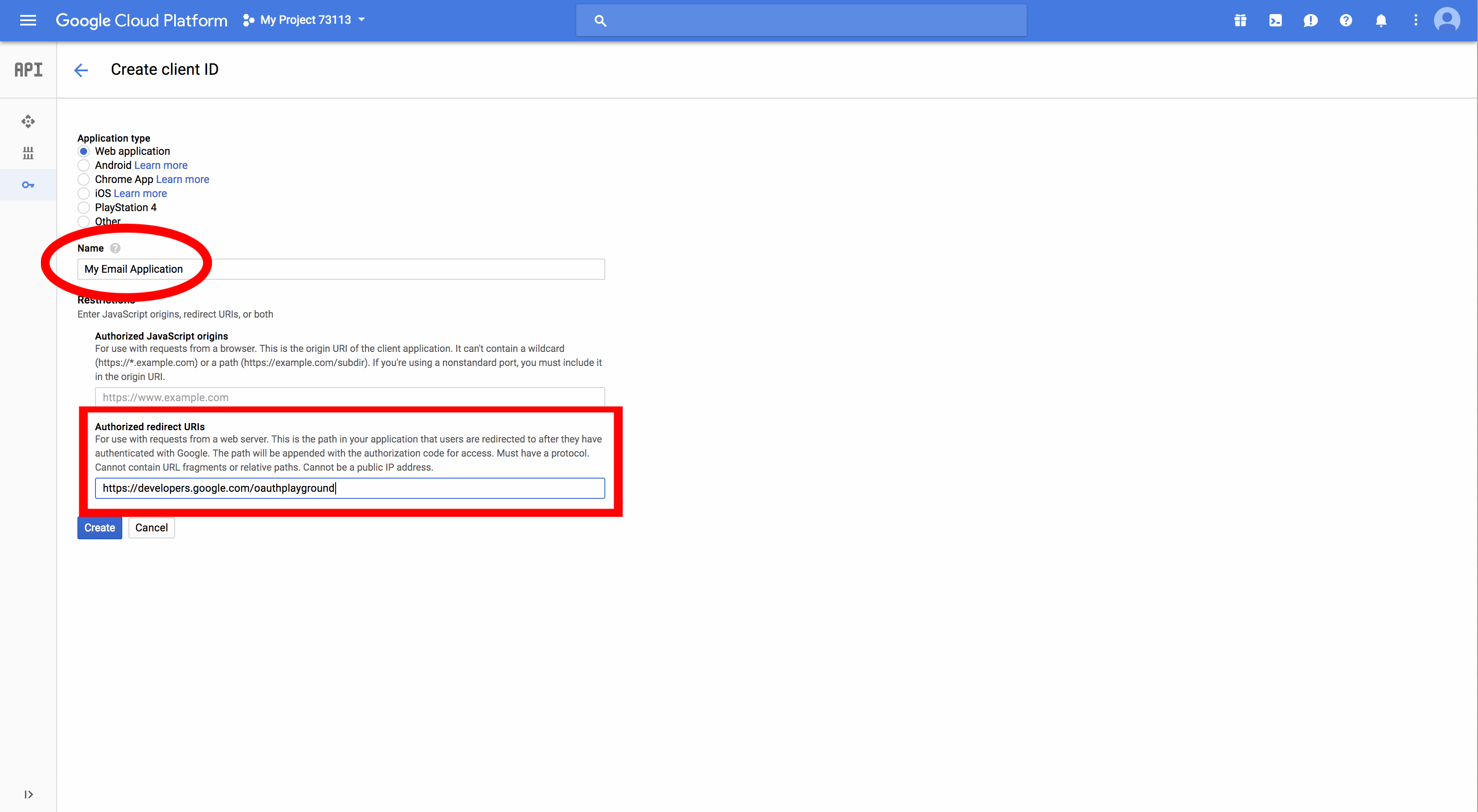The width and height of the screenshot is (1478, 812).
Task: Click the Google Cloud Platform logo
Action: [141, 20]
